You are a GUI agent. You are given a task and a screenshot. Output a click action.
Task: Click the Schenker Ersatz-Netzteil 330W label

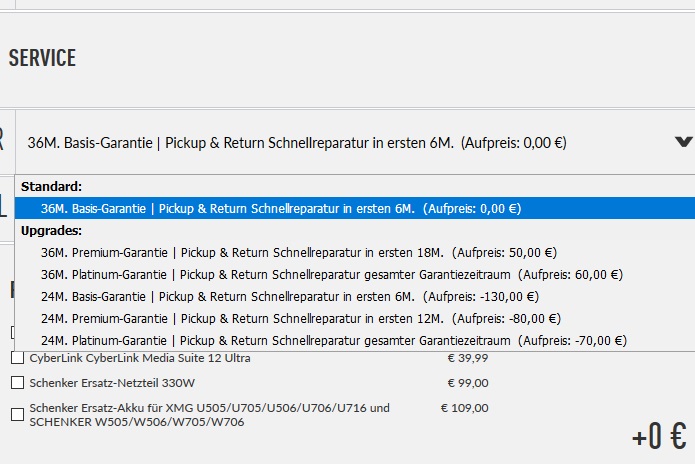click(112, 383)
